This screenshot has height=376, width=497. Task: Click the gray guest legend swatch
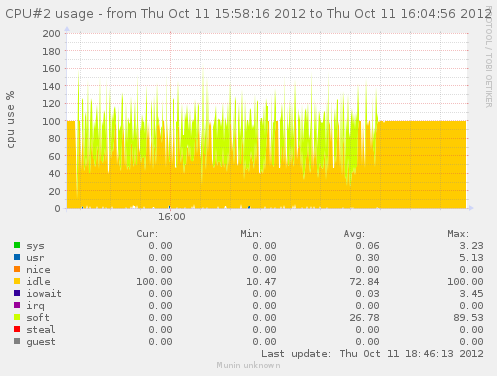17,341
